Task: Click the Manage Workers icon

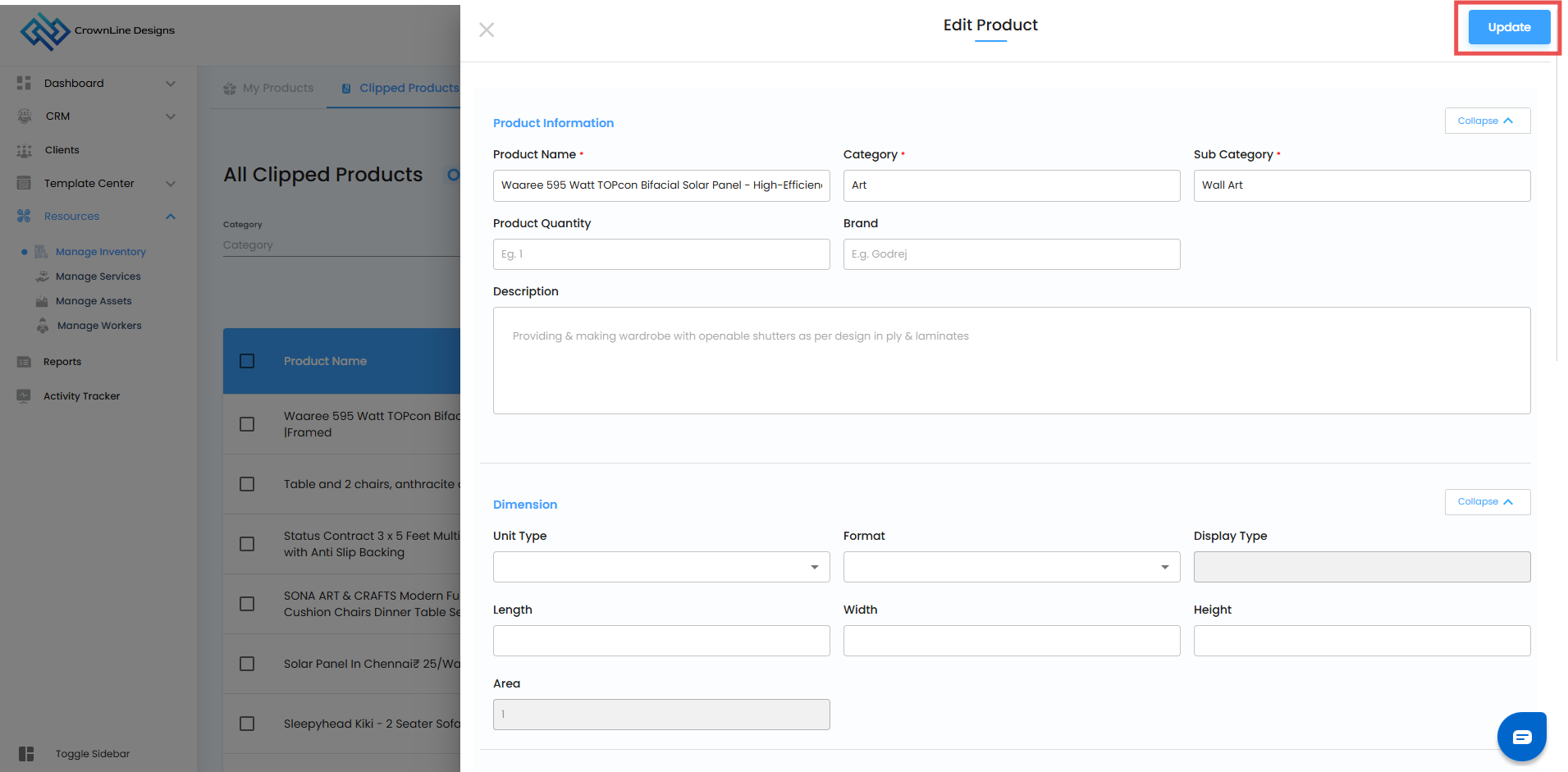Action: (43, 326)
